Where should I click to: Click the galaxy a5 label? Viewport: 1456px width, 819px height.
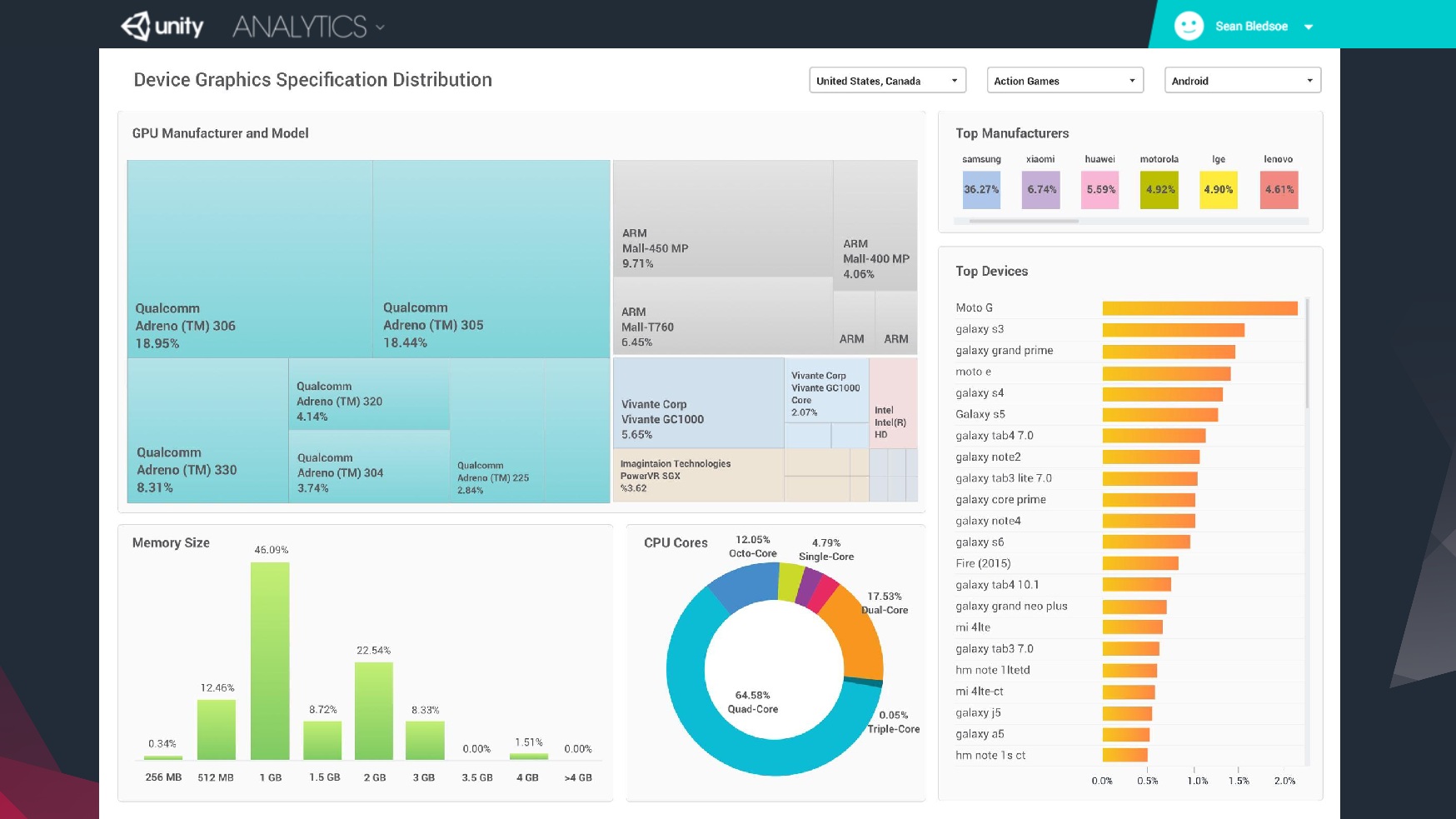pyautogui.click(x=980, y=734)
